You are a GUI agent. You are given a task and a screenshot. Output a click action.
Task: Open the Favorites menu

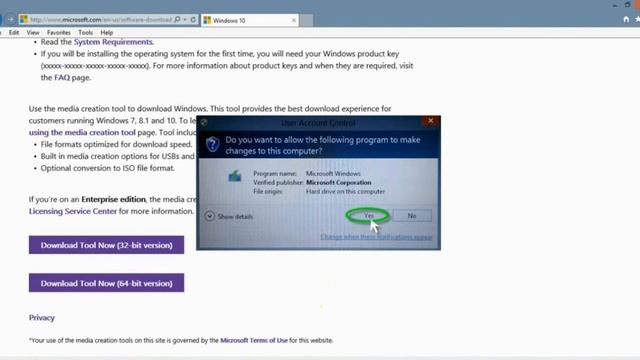pyautogui.click(x=58, y=32)
